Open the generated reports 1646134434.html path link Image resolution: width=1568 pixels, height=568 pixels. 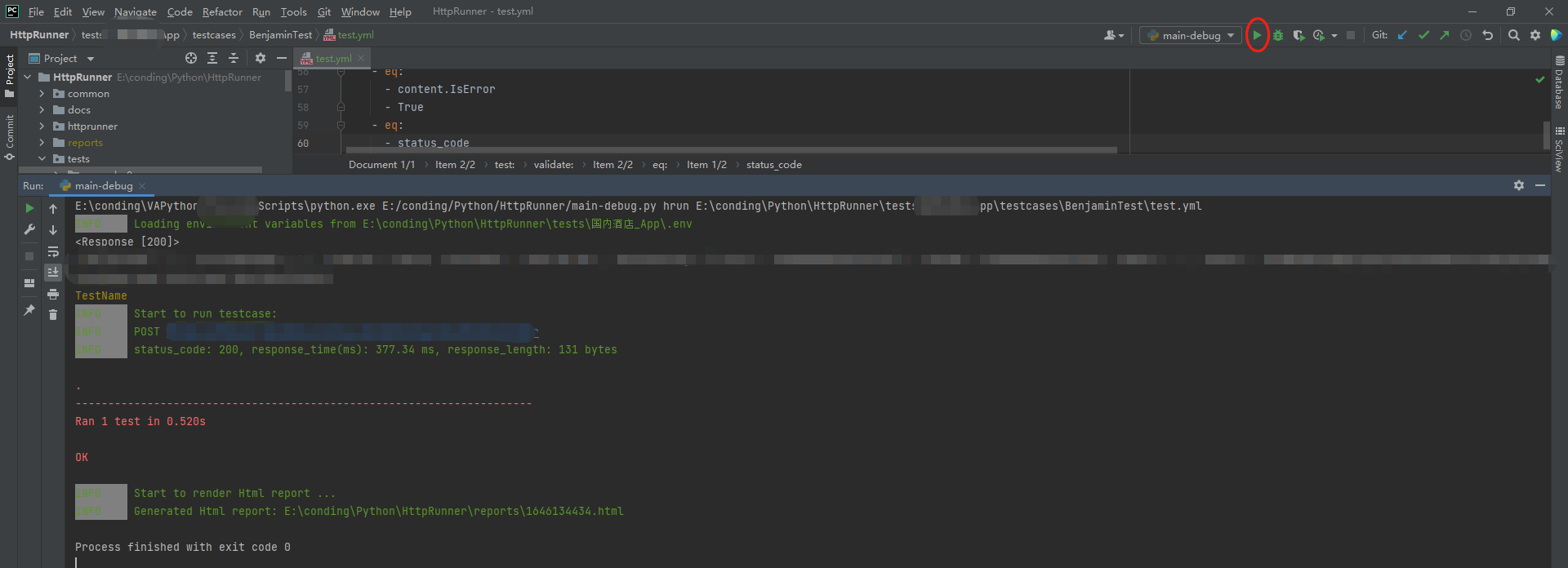454,511
